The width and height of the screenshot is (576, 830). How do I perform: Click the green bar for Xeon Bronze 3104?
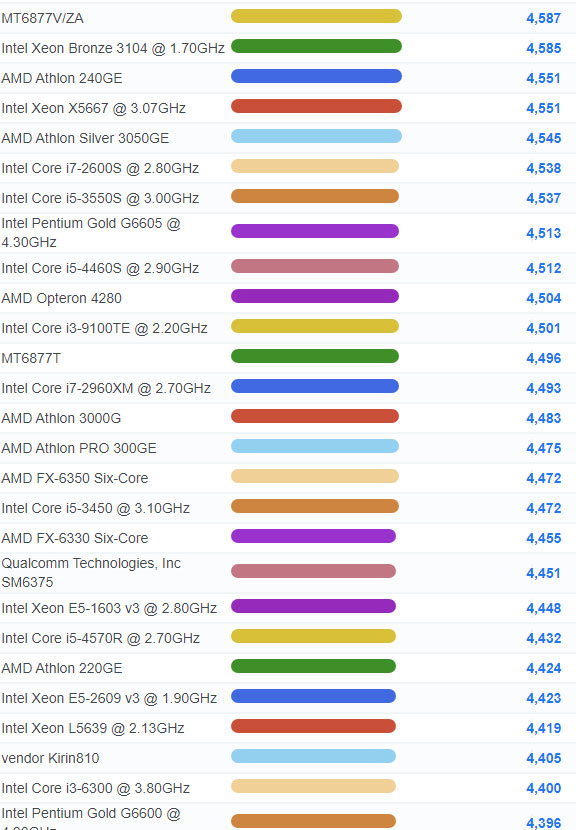coord(317,46)
